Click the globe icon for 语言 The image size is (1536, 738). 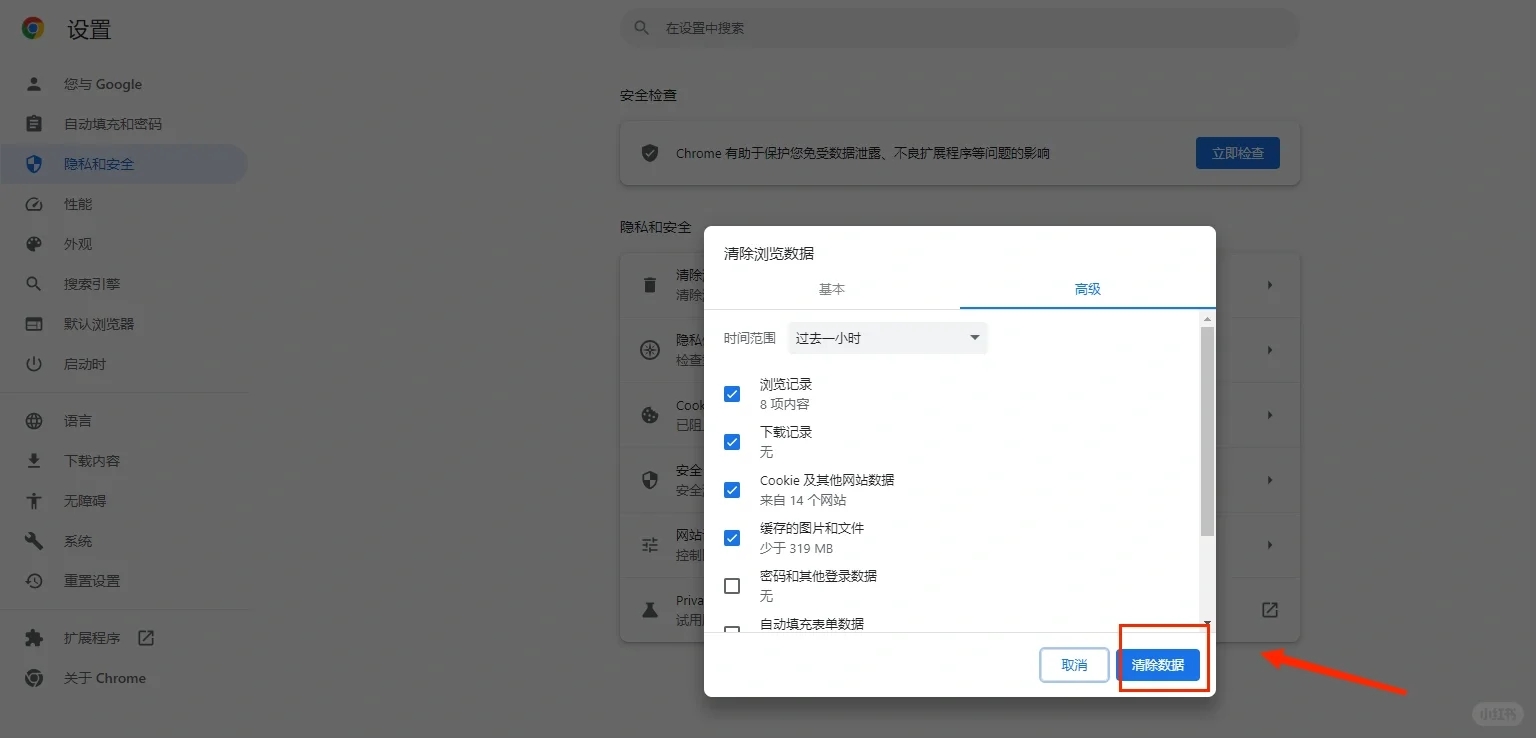point(34,421)
